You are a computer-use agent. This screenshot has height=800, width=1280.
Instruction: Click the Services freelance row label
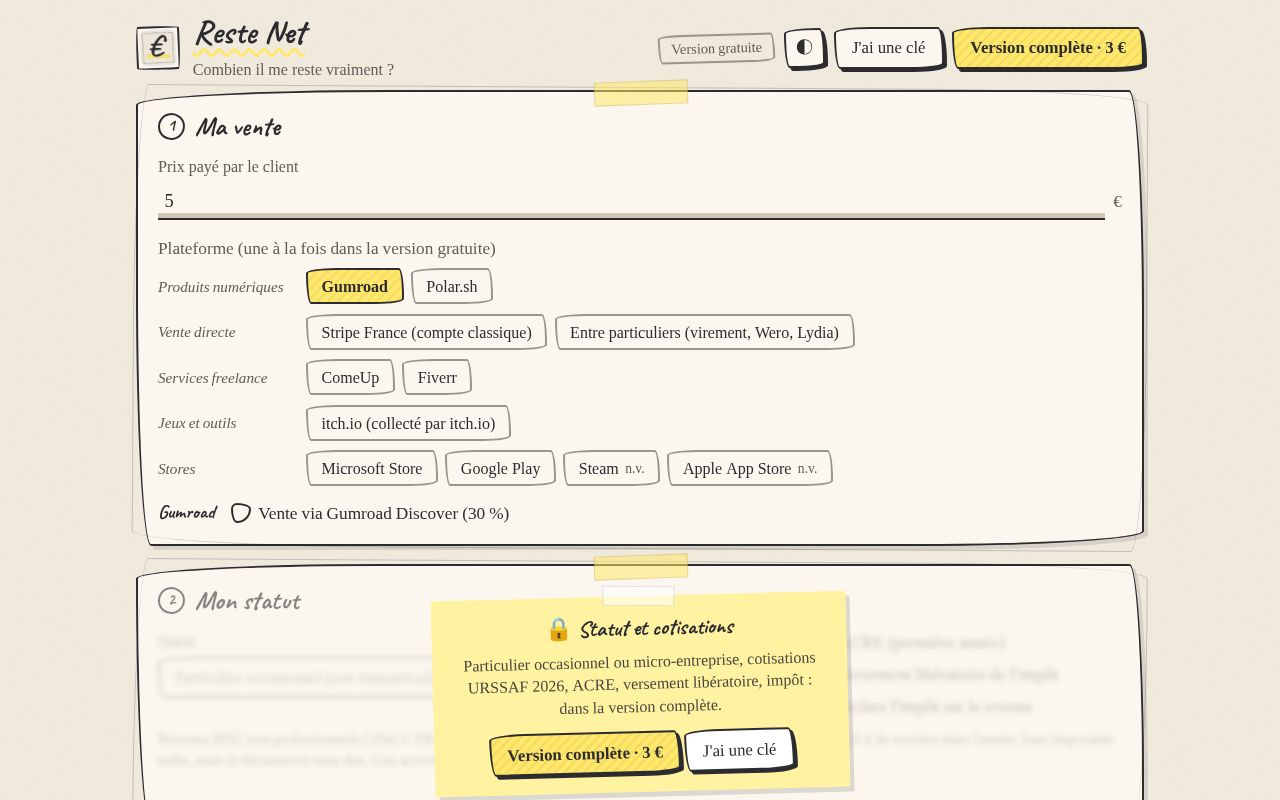pos(212,378)
